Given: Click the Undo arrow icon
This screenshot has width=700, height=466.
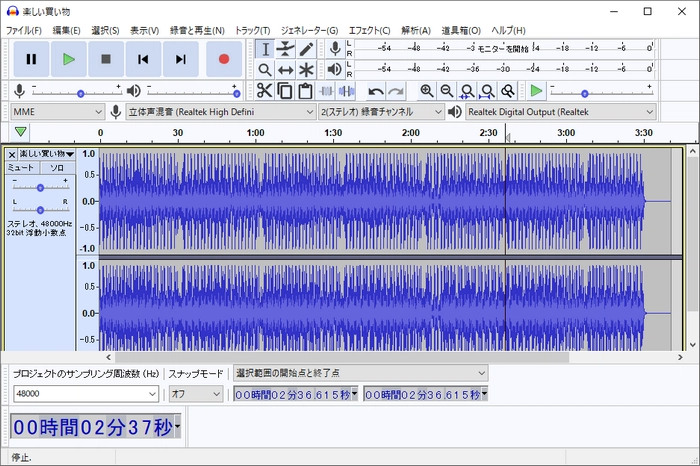Looking at the screenshot, I should (376, 91).
